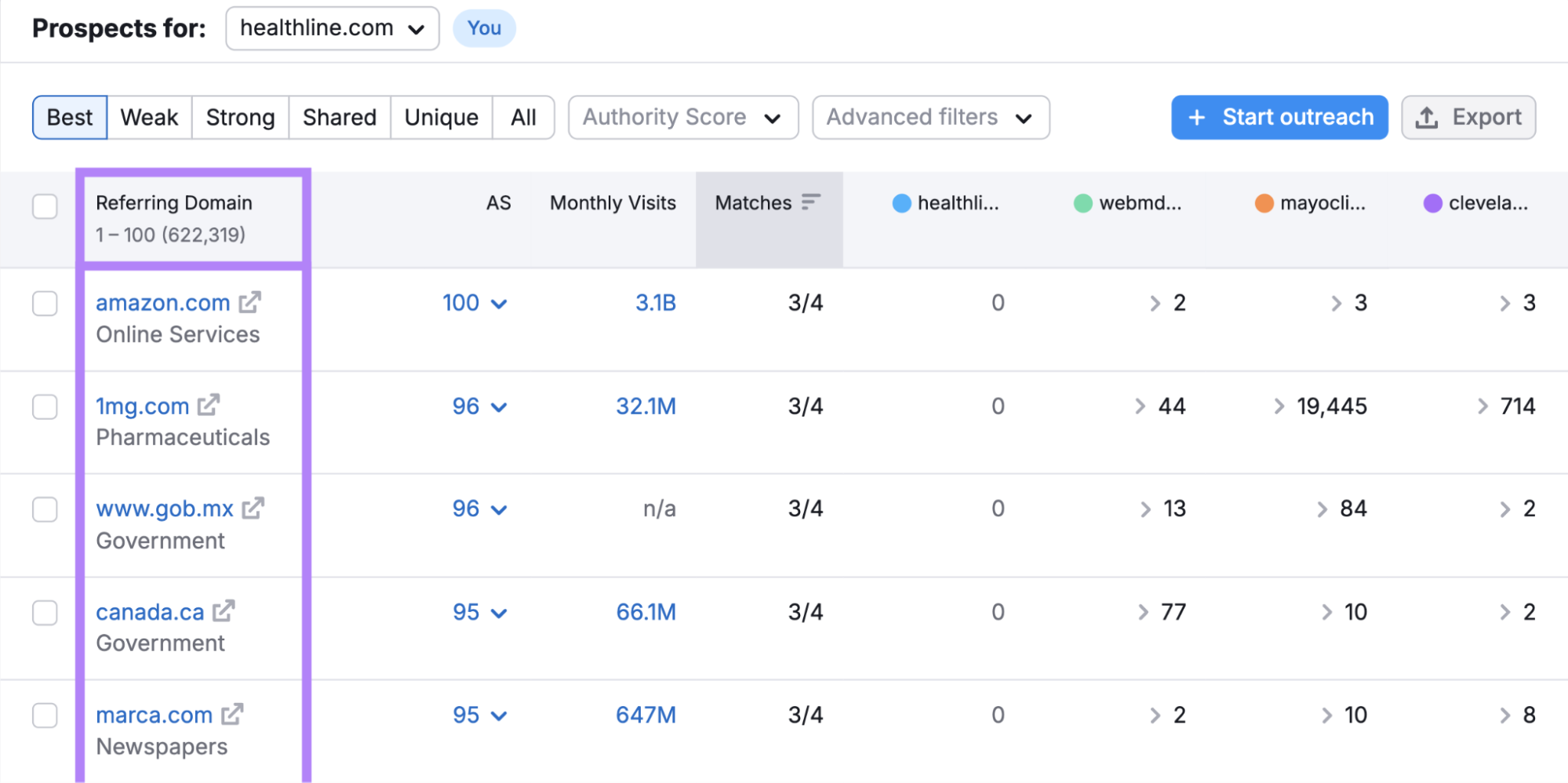Click the 3.1B monthly visits link
Screen dimensions: 1568x783
click(x=655, y=303)
